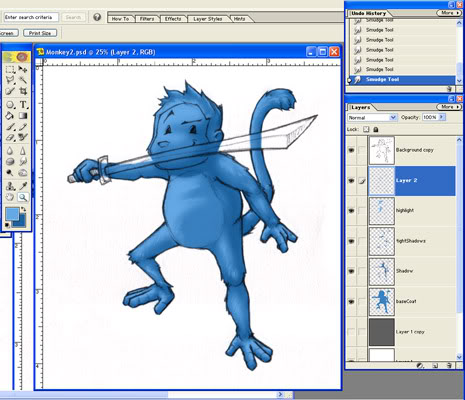Screen dimensions: 465x400
Task: Select the Brush tool
Action: (10, 127)
